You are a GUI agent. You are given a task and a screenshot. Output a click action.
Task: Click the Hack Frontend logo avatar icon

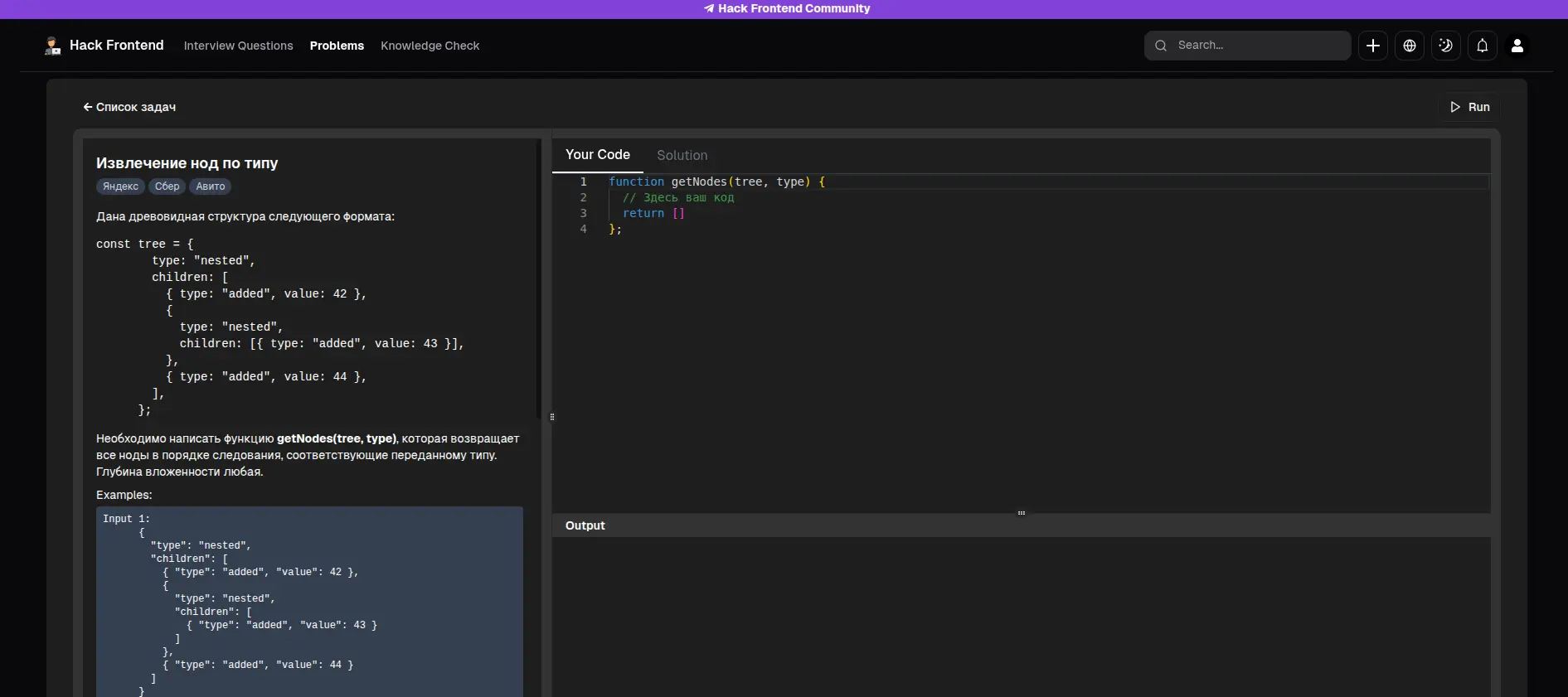coord(53,46)
